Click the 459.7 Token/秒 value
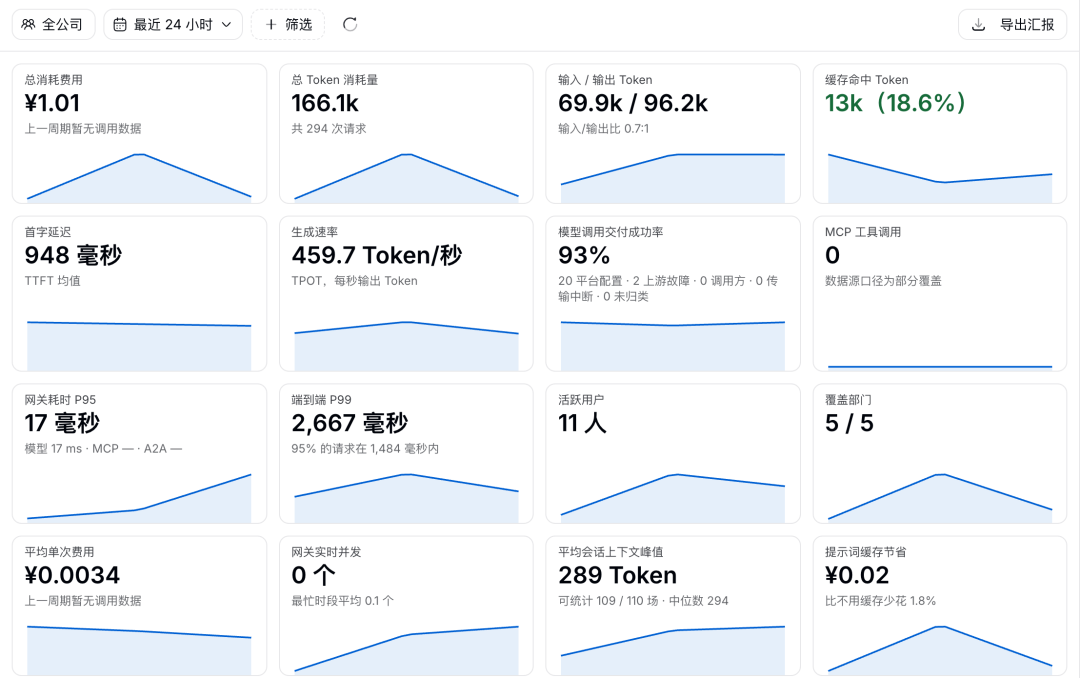Image resolution: width=1080 pixels, height=678 pixels. point(377,256)
